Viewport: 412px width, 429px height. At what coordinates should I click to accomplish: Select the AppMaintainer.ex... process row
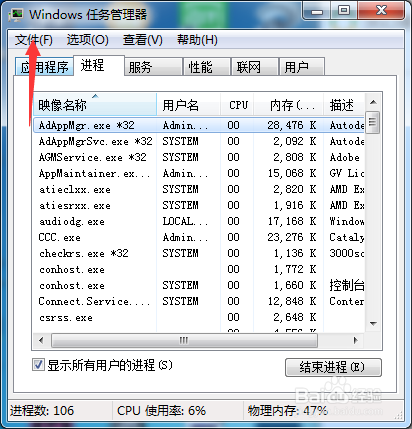coord(199,173)
